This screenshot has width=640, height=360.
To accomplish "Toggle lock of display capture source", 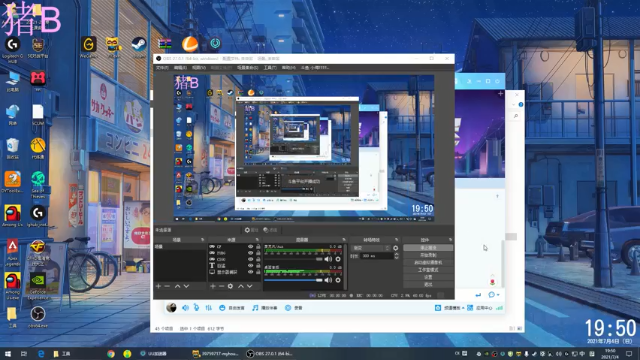I will point(258,272).
